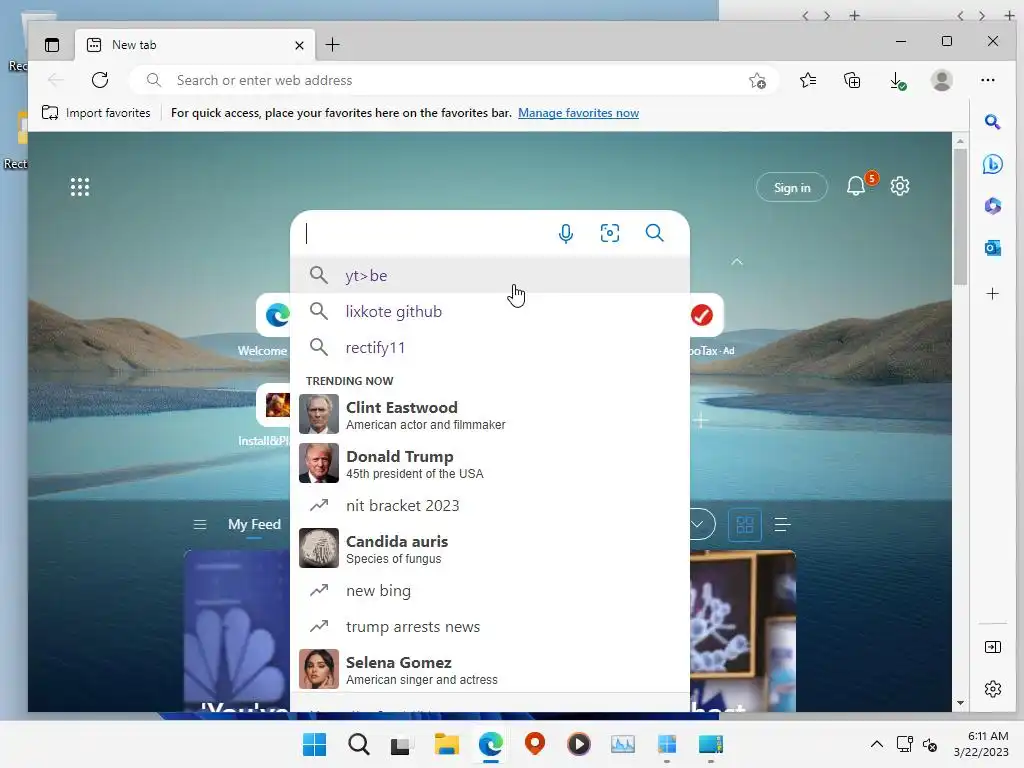1024x768 pixels.
Task: Select 'rectify11' search suggestion
Action: [x=490, y=347]
